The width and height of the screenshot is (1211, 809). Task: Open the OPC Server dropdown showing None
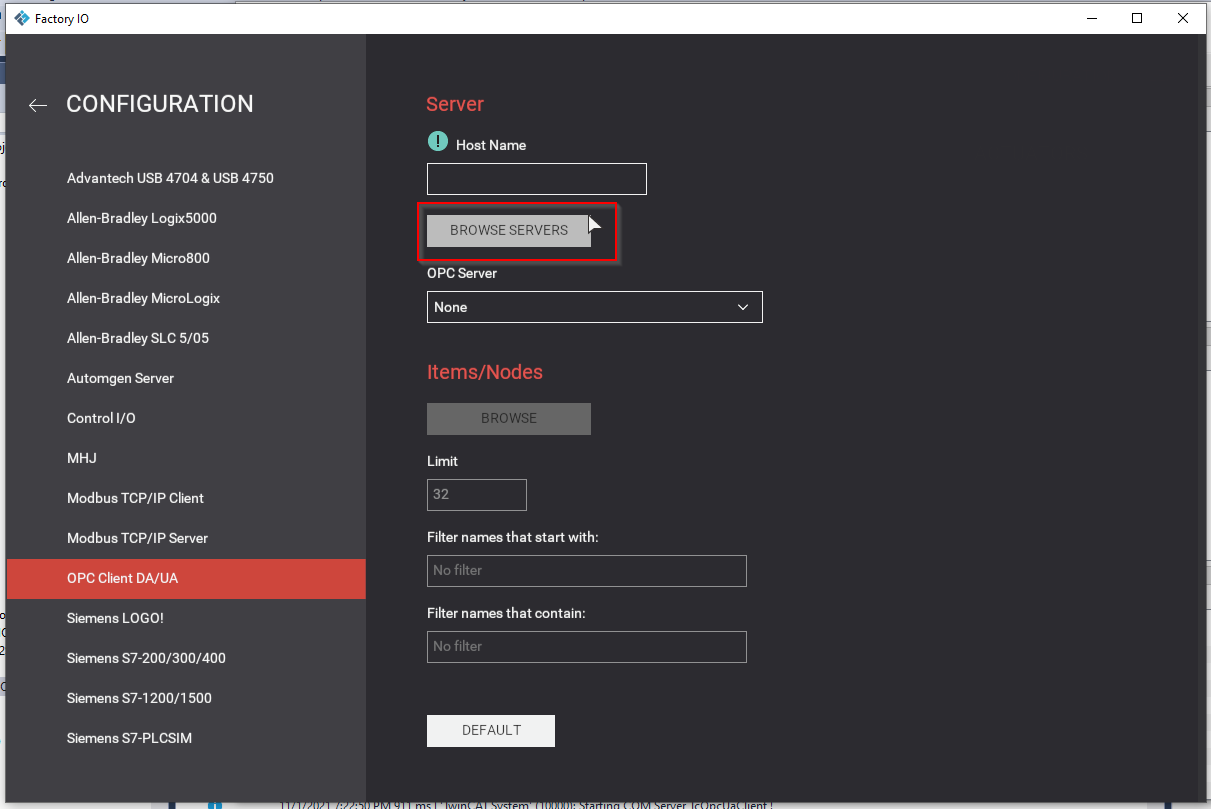point(595,307)
